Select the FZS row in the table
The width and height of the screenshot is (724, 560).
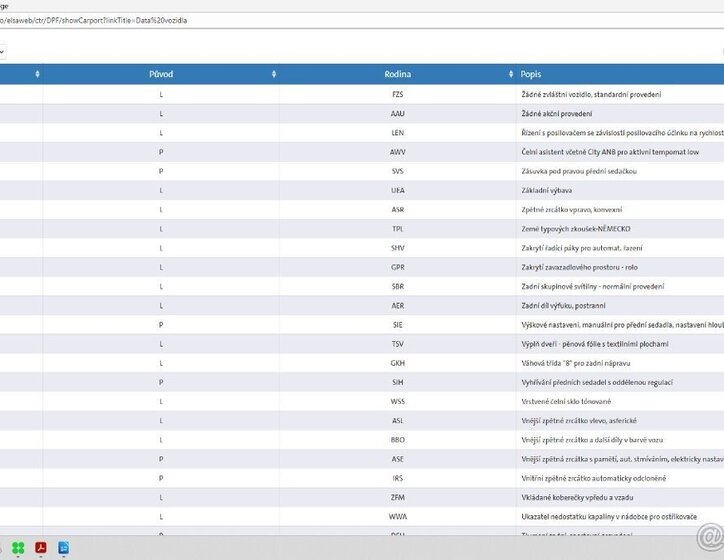coord(398,95)
